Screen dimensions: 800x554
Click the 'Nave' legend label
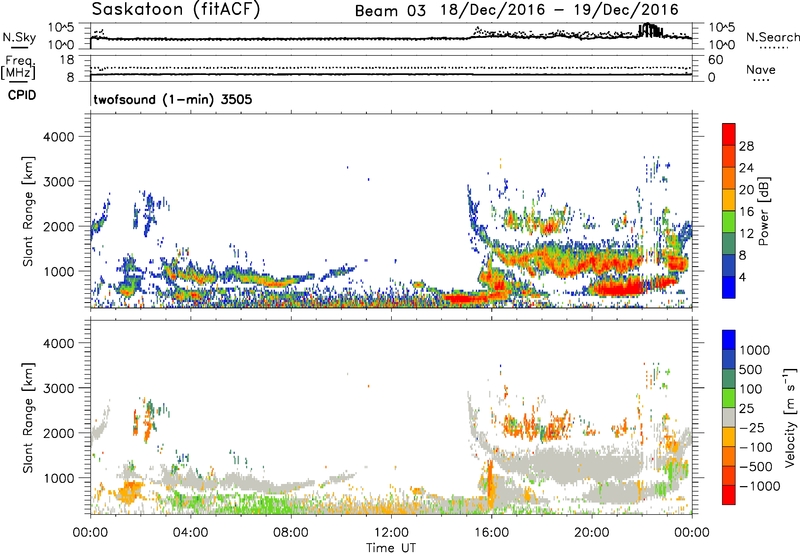[760, 70]
